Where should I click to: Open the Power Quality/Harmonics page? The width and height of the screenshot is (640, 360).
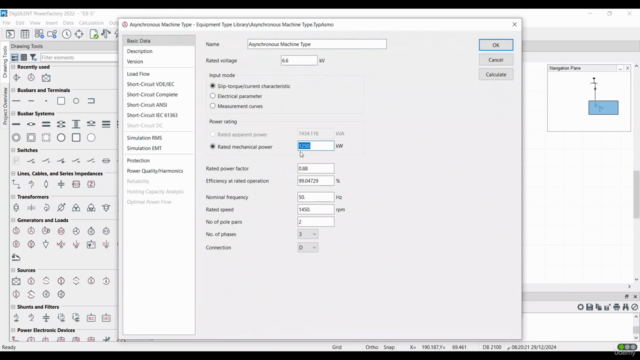click(x=155, y=171)
